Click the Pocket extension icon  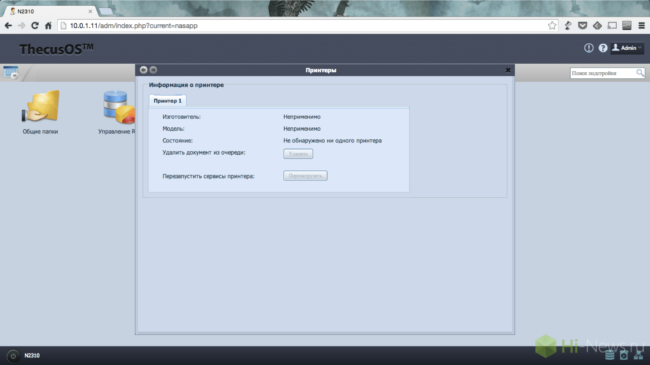coord(582,26)
